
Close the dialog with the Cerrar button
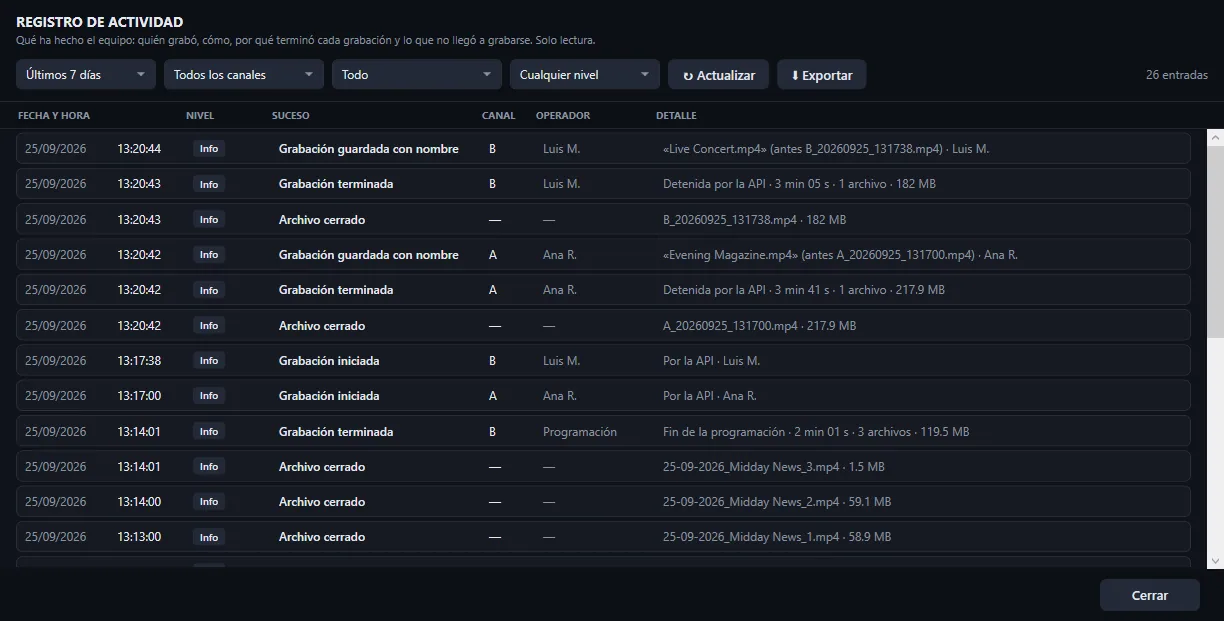1150,595
